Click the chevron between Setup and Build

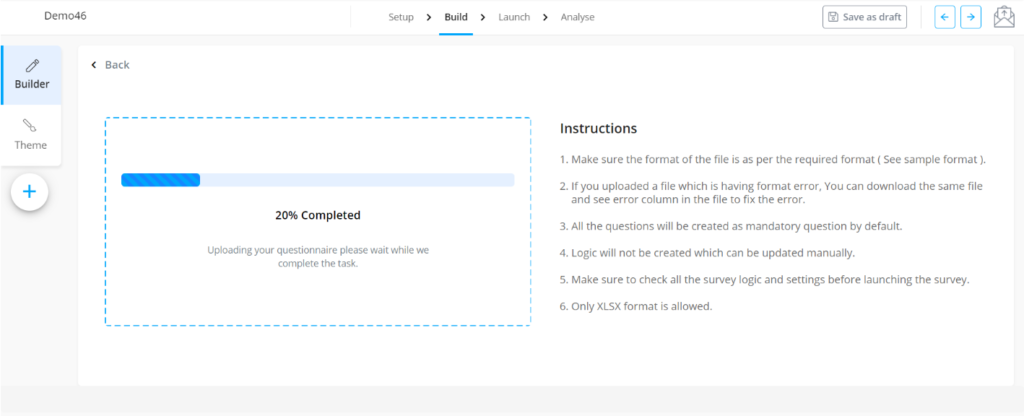click(x=429, y=17)
